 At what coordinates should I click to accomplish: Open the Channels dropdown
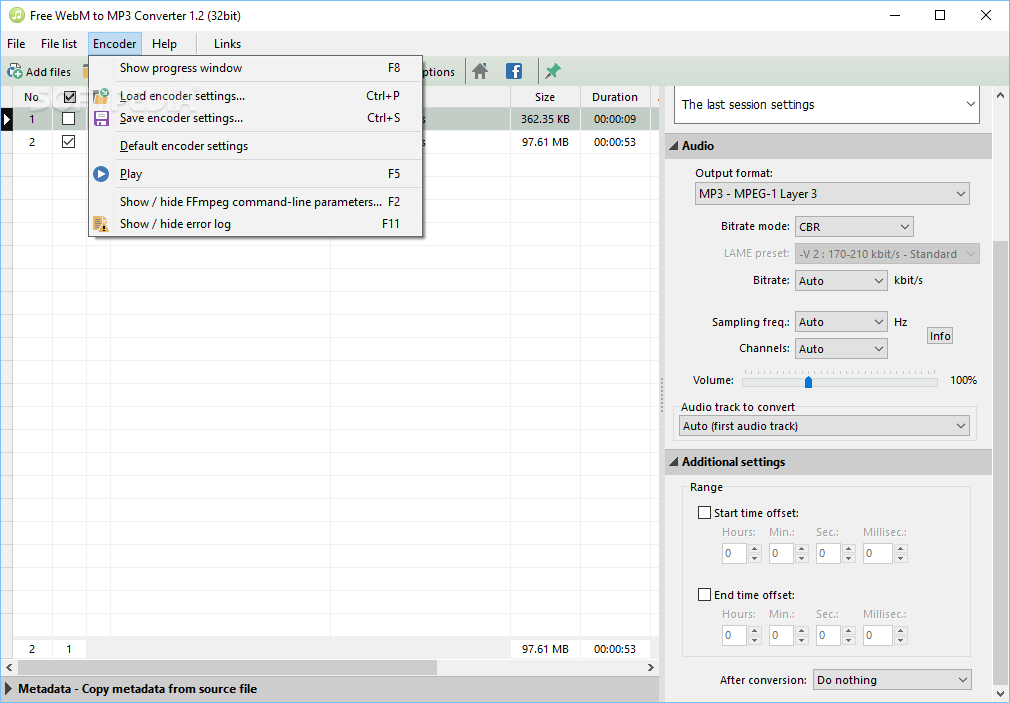(x=841, y=349)
